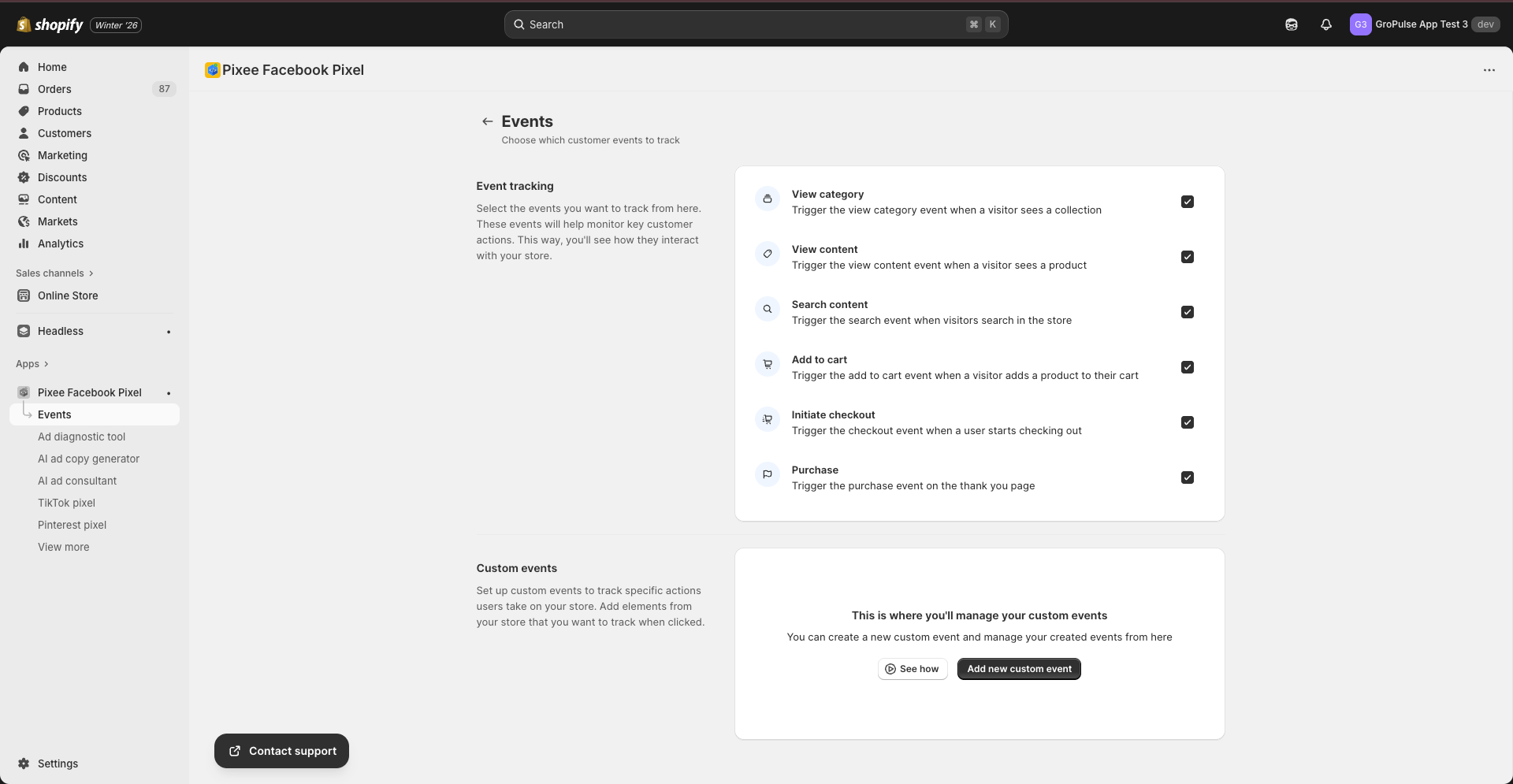The width and height of the screenshot is (1513, 784).
Task: Click the Search input field
Action: (741, 24)
